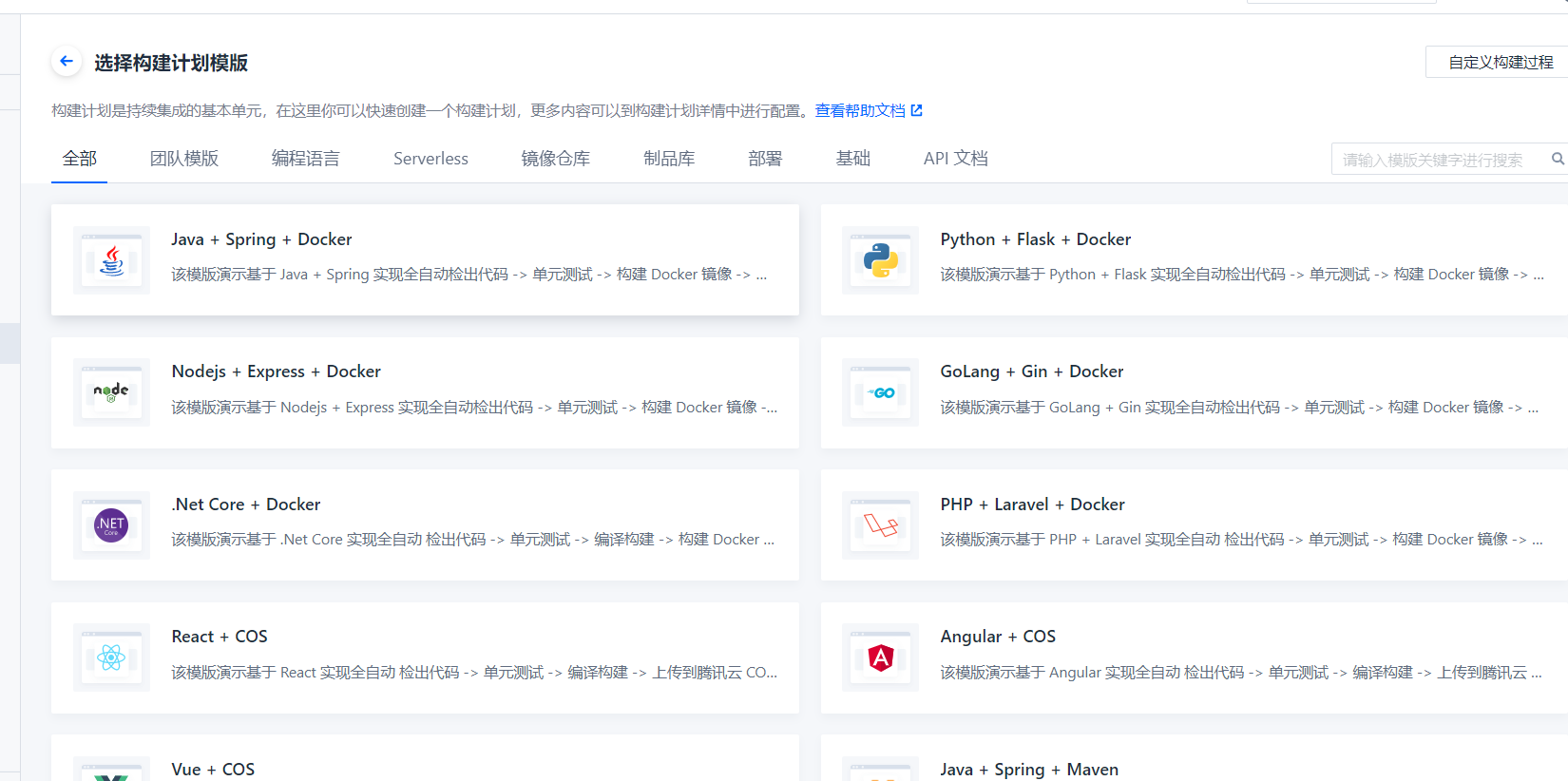
Task: Open the 查看帮助文档 link
Action: [860, 110]
